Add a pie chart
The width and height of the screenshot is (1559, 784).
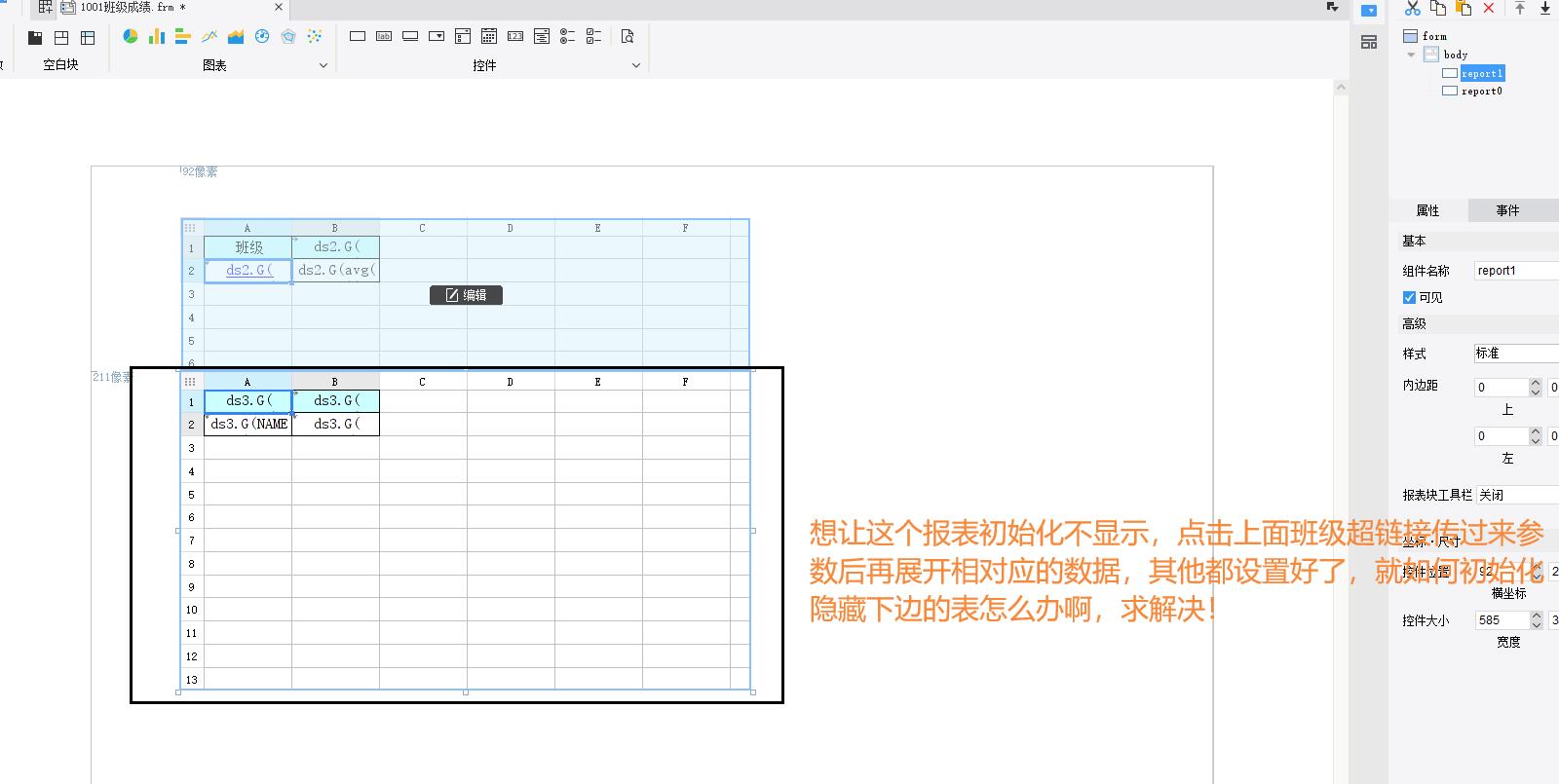coord(131,36)
